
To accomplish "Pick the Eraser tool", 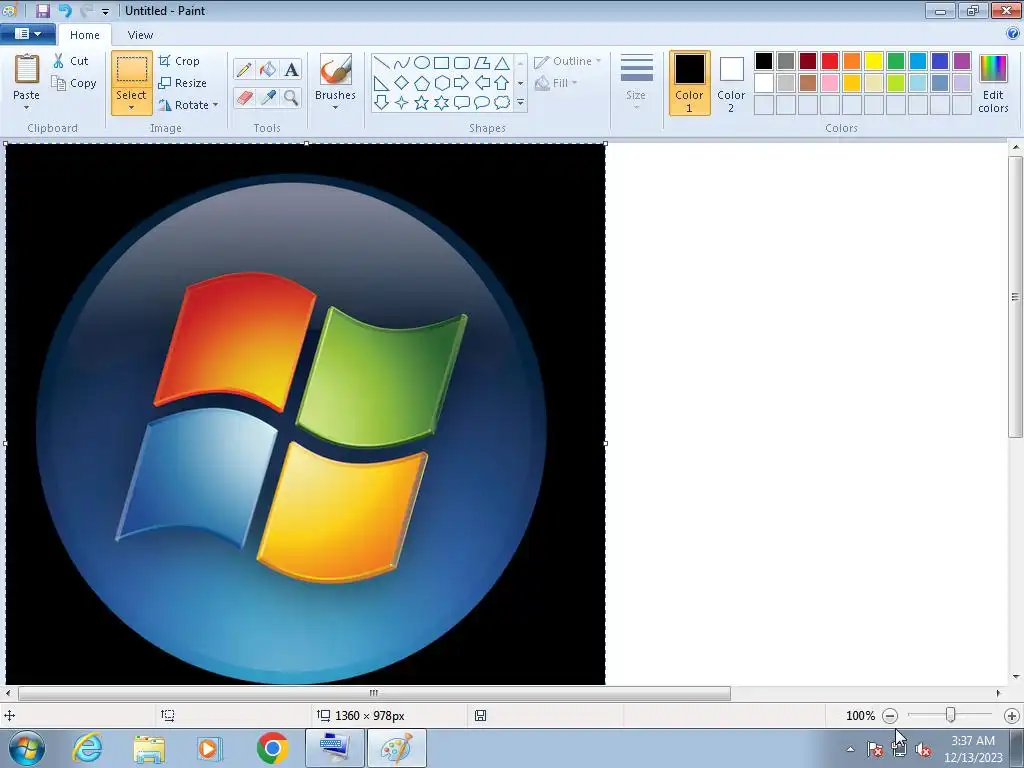I will pos(244,97).
